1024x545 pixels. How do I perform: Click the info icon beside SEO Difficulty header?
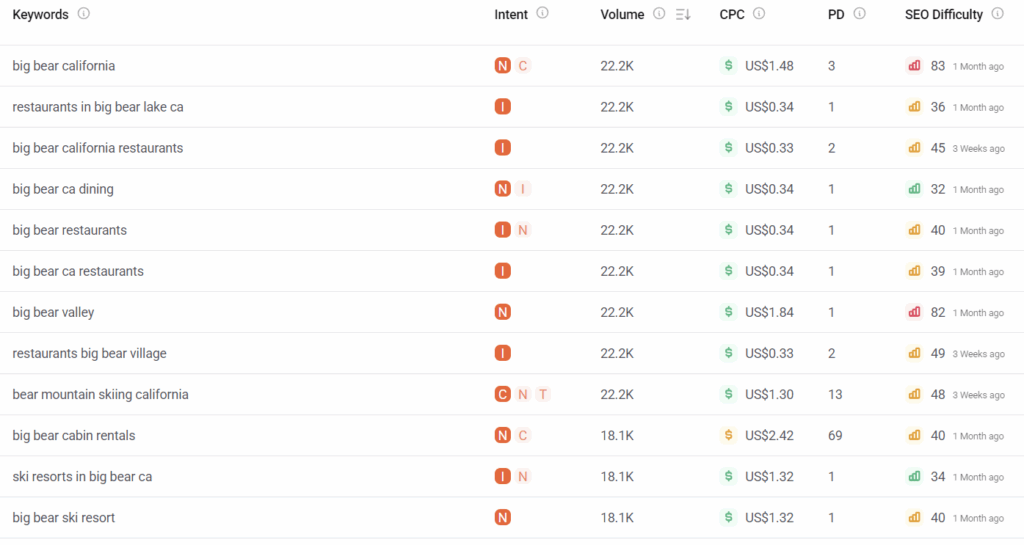(x=997, y=14)
